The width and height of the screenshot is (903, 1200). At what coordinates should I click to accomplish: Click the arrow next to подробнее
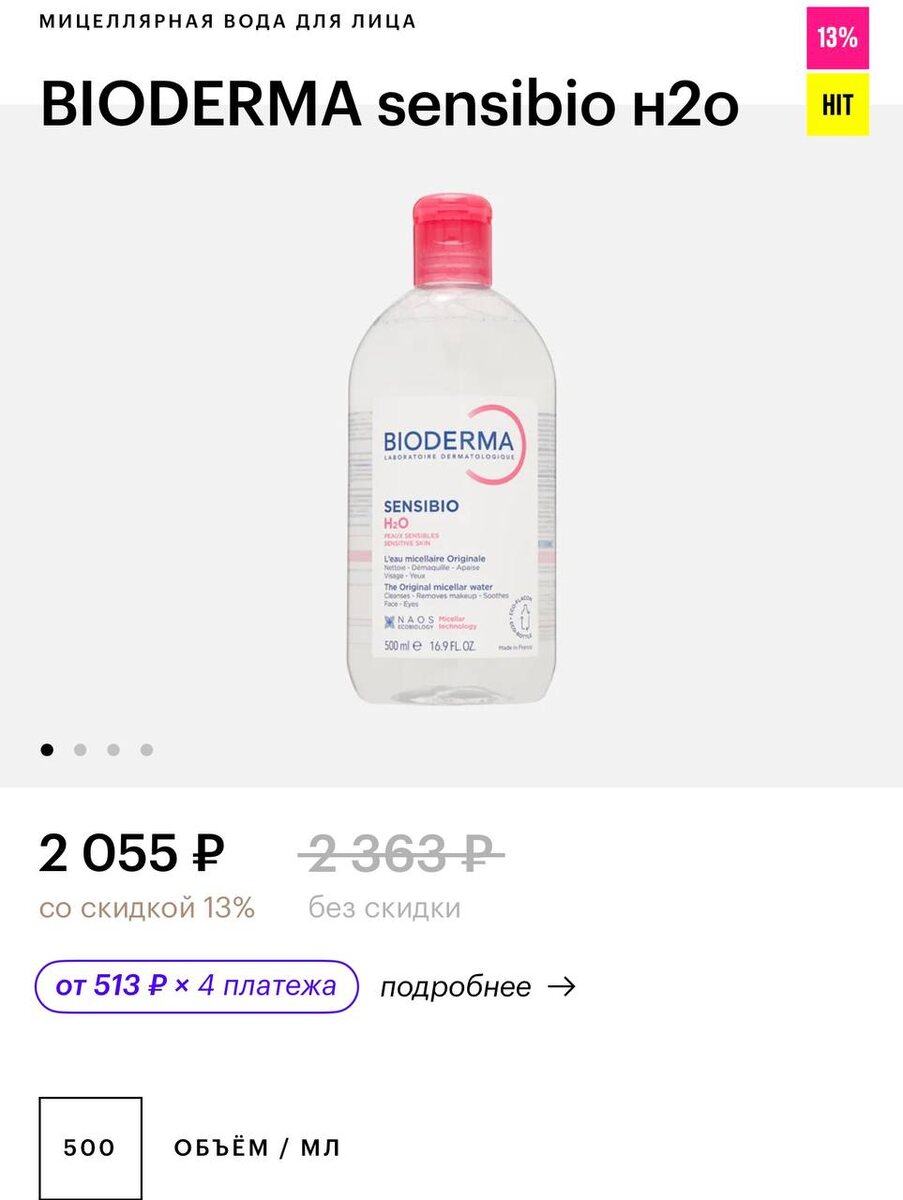coord(563,987)
